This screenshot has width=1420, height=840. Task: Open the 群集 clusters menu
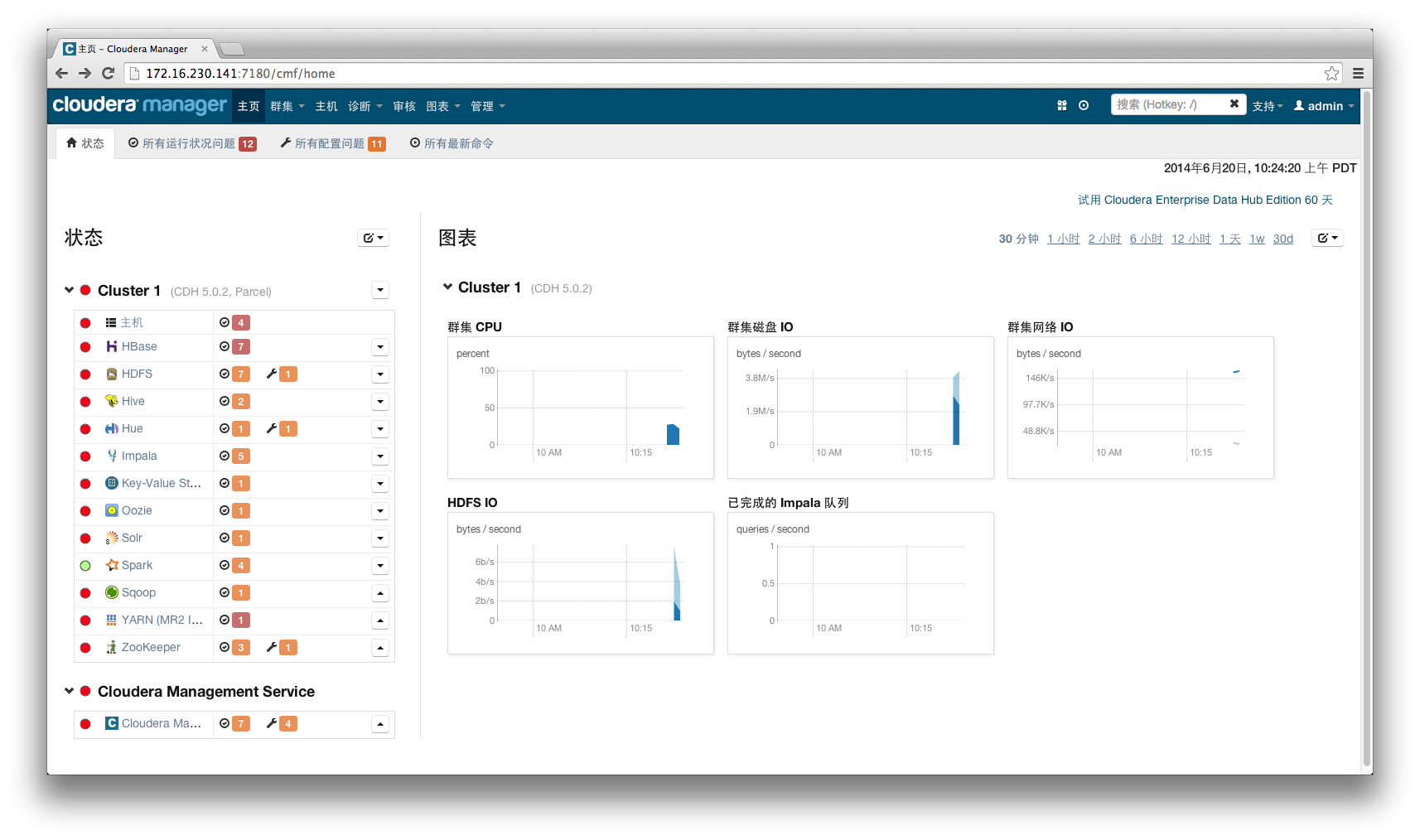coord(287,106)
